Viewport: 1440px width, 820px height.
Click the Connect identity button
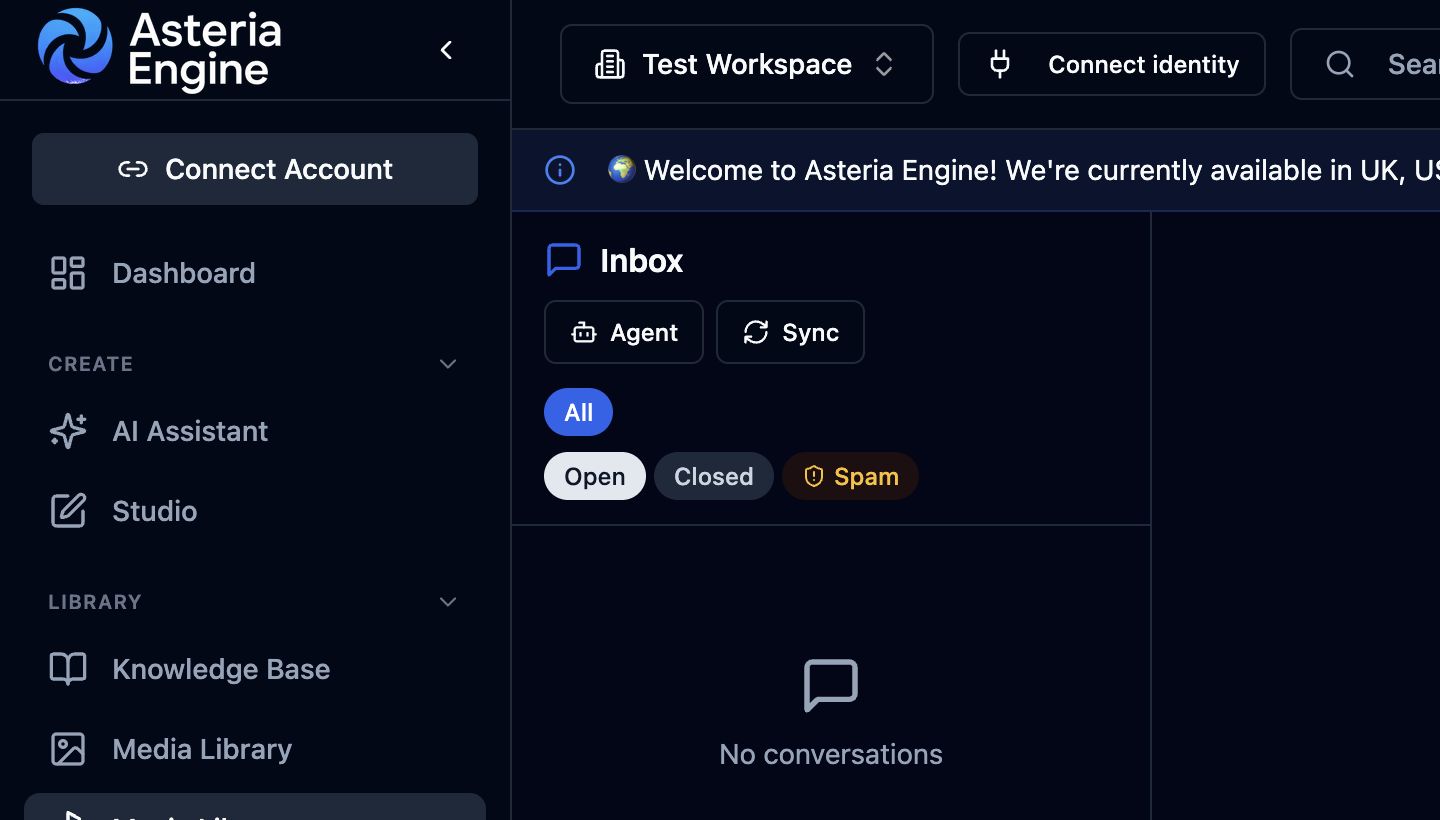tap(1112, 64)
